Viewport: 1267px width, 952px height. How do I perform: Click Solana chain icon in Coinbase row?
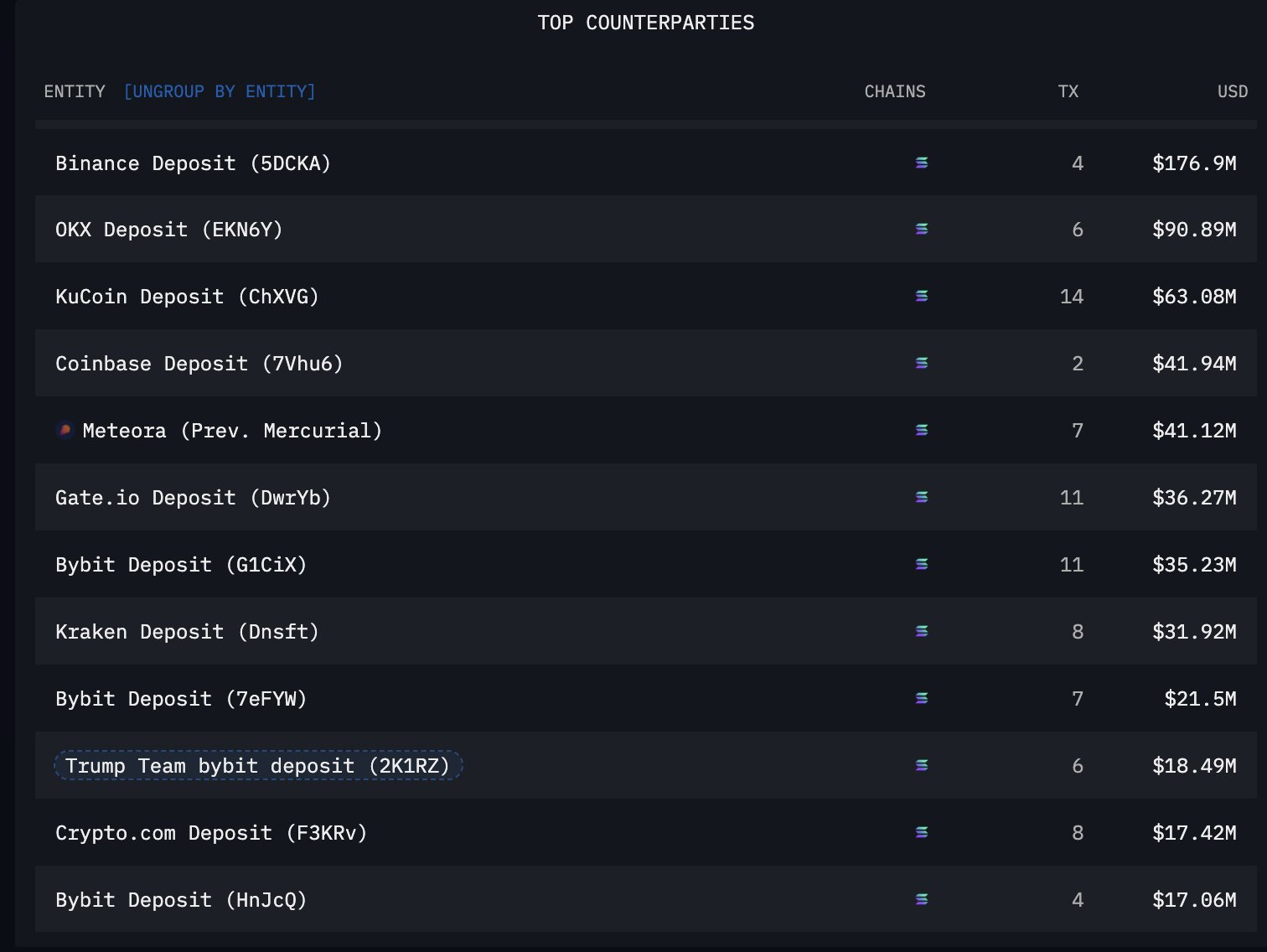tap(922, 363)
